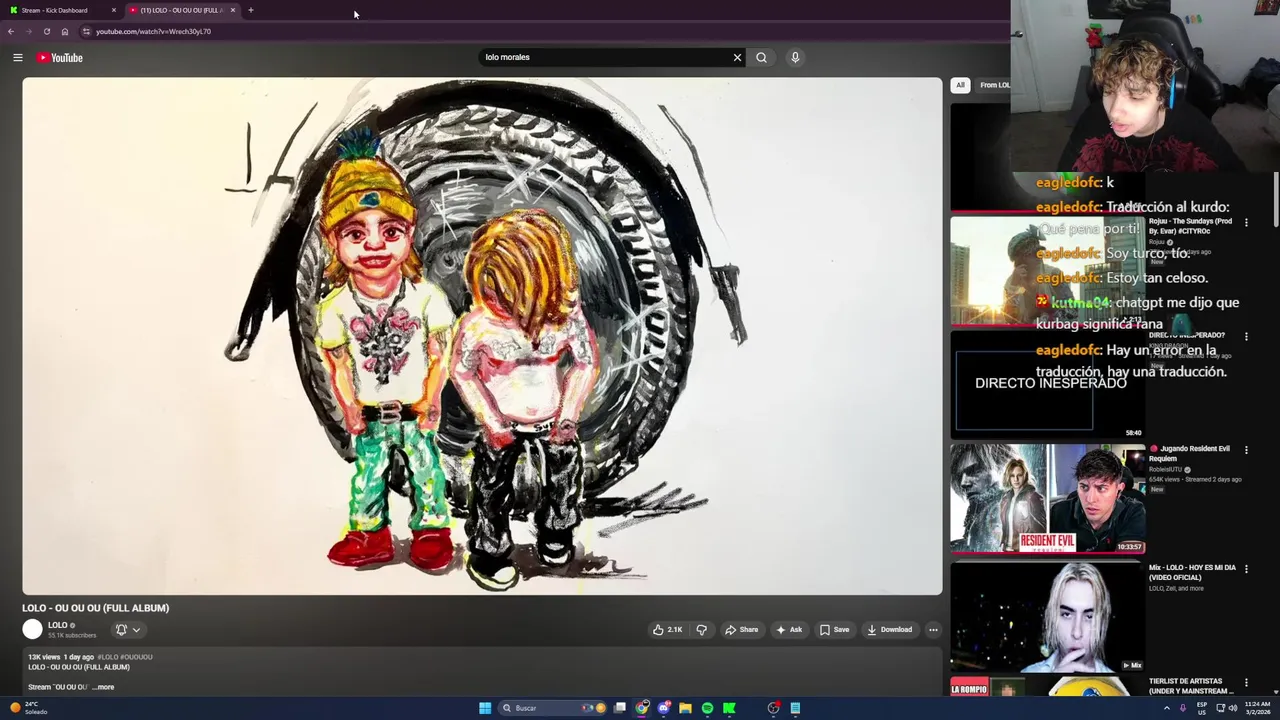This screenshot has height=720, width=1280.
Task: View site information icon in address bar
Action: [x=87, y=31]
